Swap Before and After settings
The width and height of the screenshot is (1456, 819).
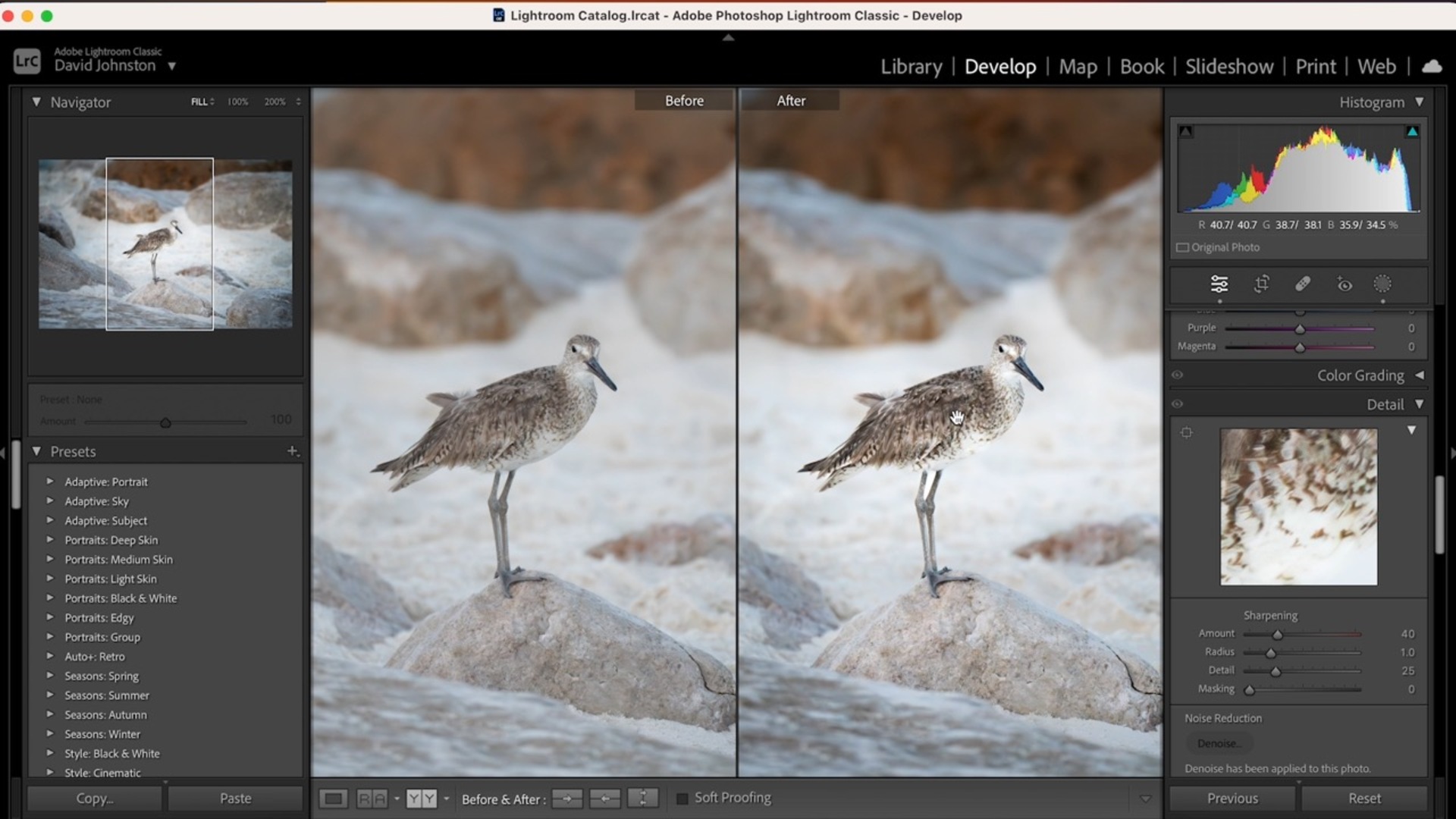point(643,798)
